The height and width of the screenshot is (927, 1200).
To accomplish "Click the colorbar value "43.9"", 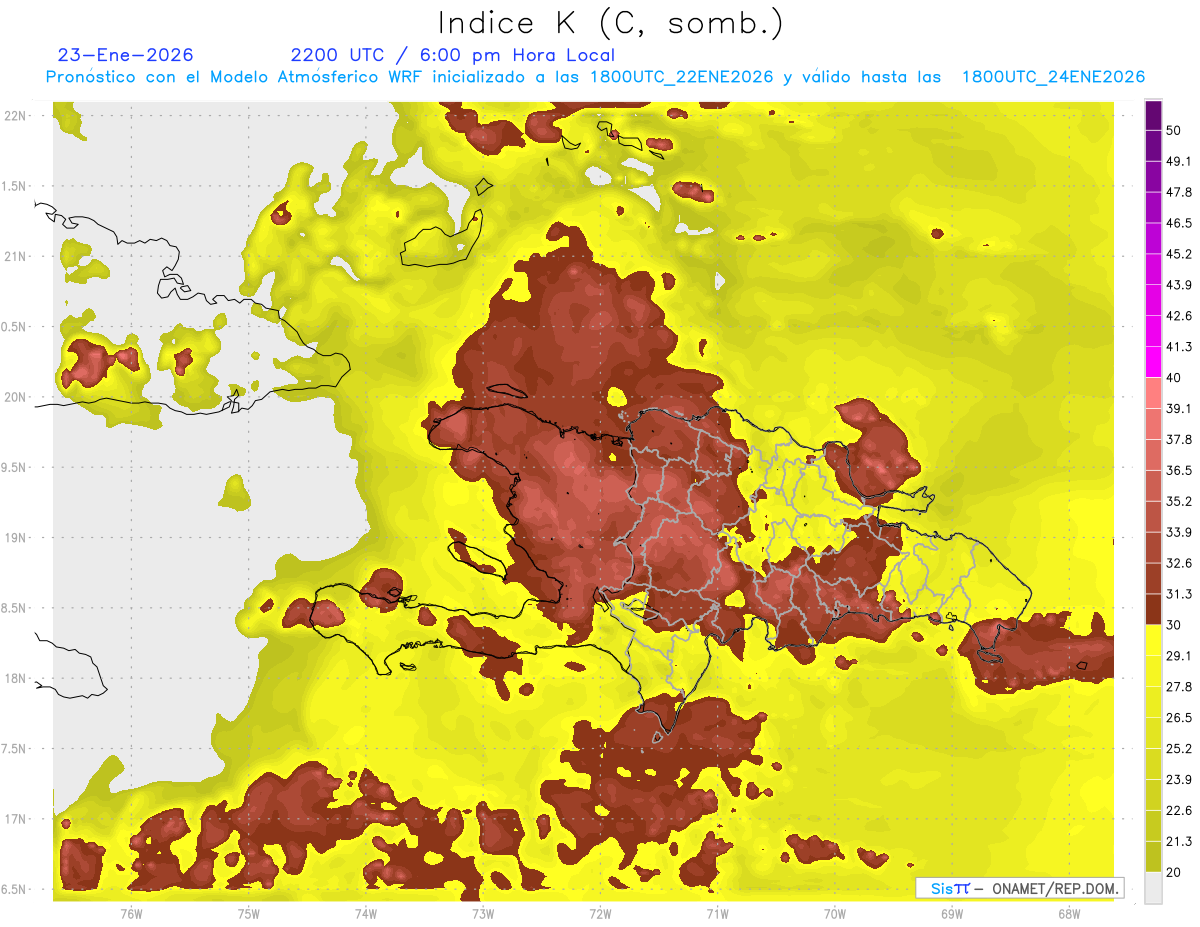I will [1179, 285].
